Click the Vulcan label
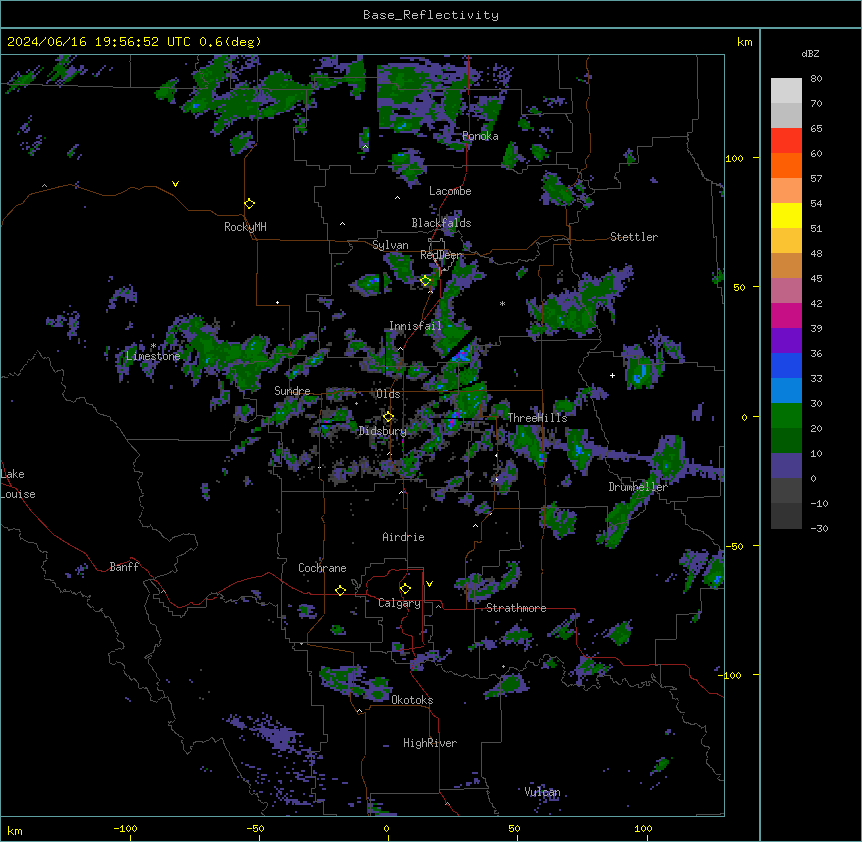This screenshot has width=862, height=842. (x=543, y=792)
